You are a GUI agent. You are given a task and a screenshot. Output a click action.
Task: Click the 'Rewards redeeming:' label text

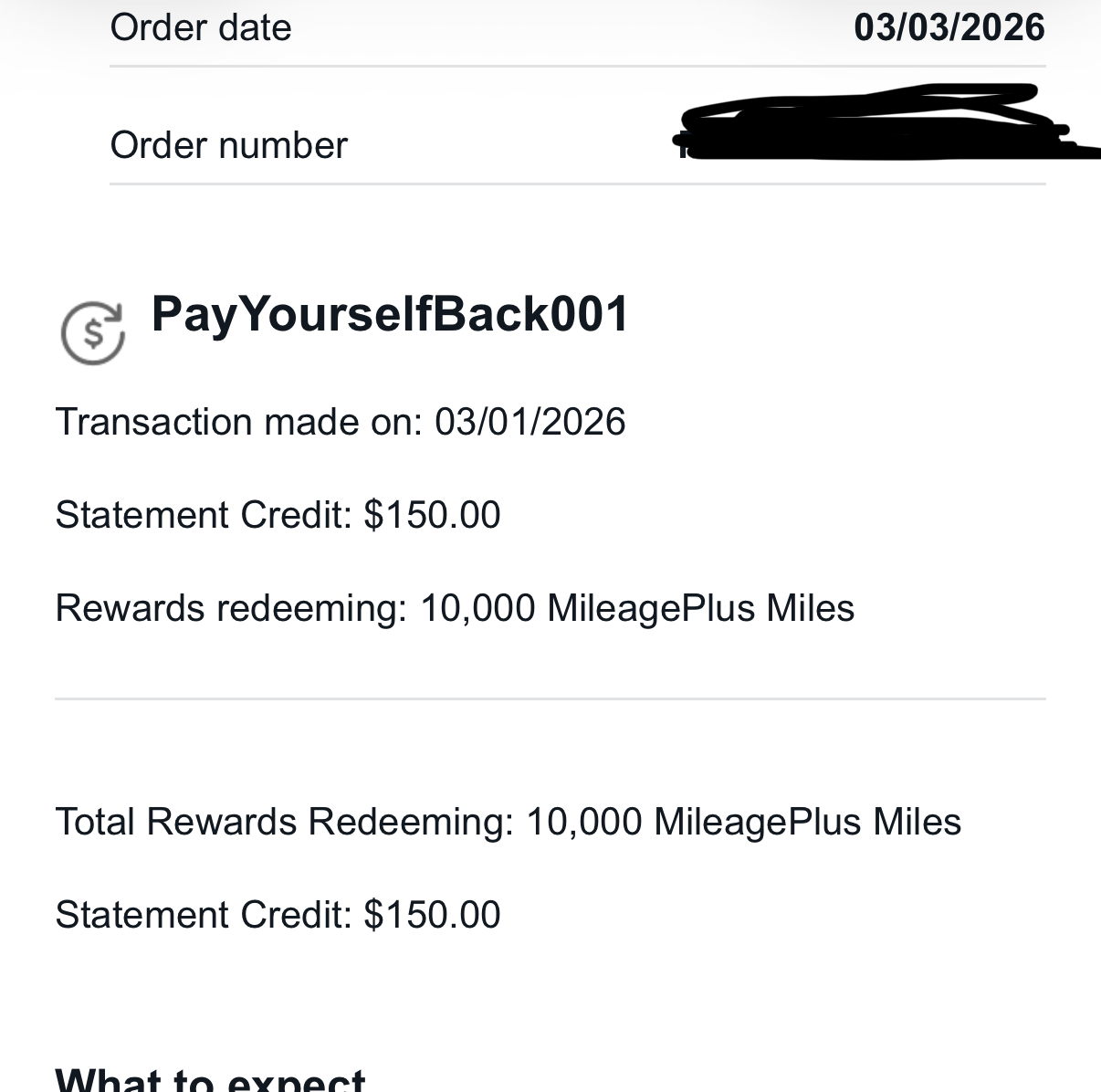click(231, 608)
